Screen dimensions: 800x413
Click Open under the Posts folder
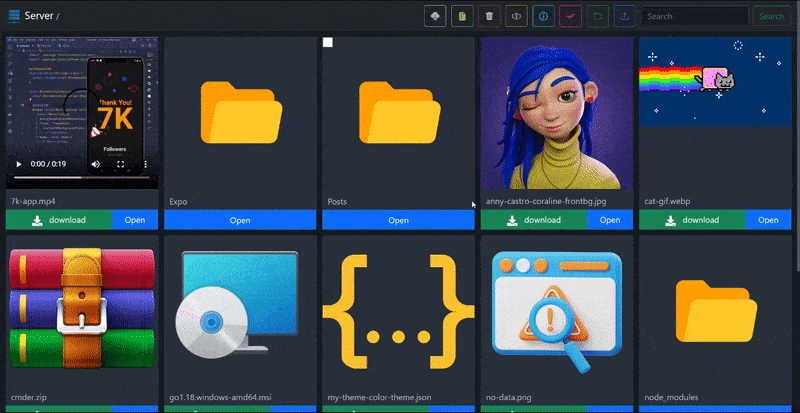[398, 220]
